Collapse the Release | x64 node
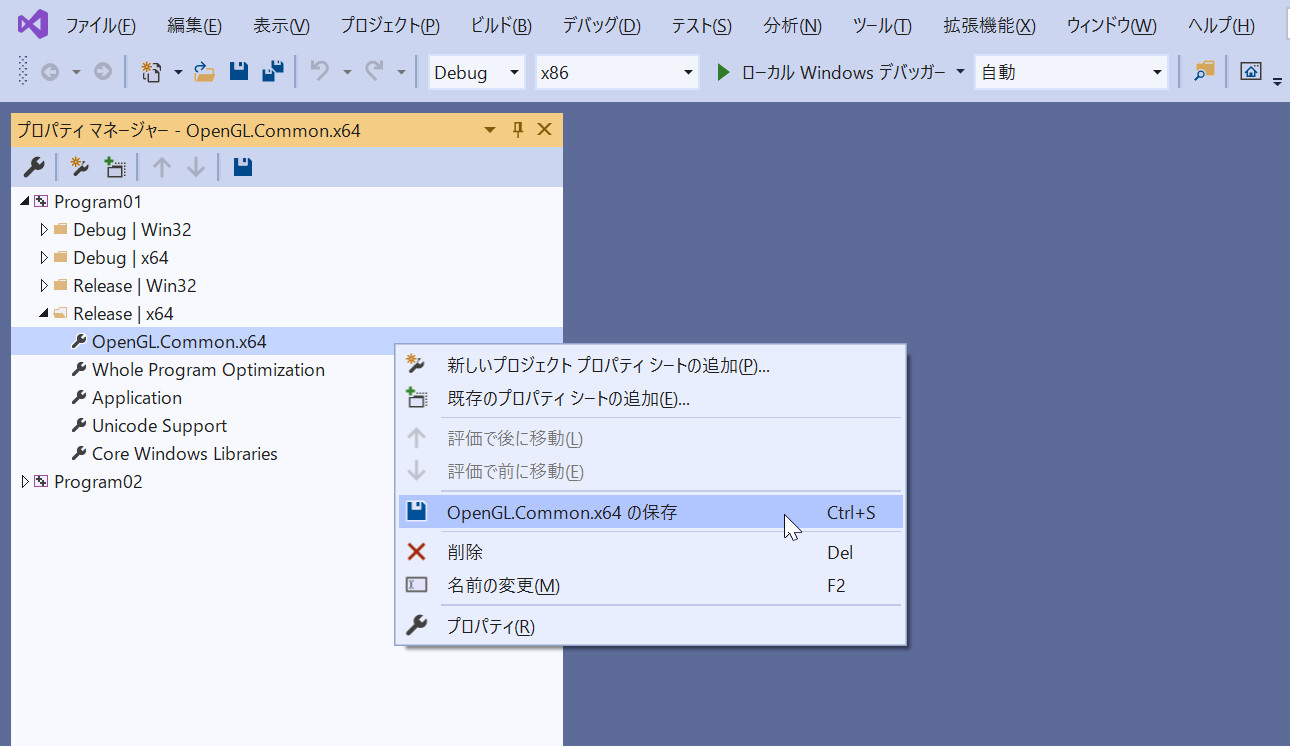1290x746 pixels. pos(44,314)
